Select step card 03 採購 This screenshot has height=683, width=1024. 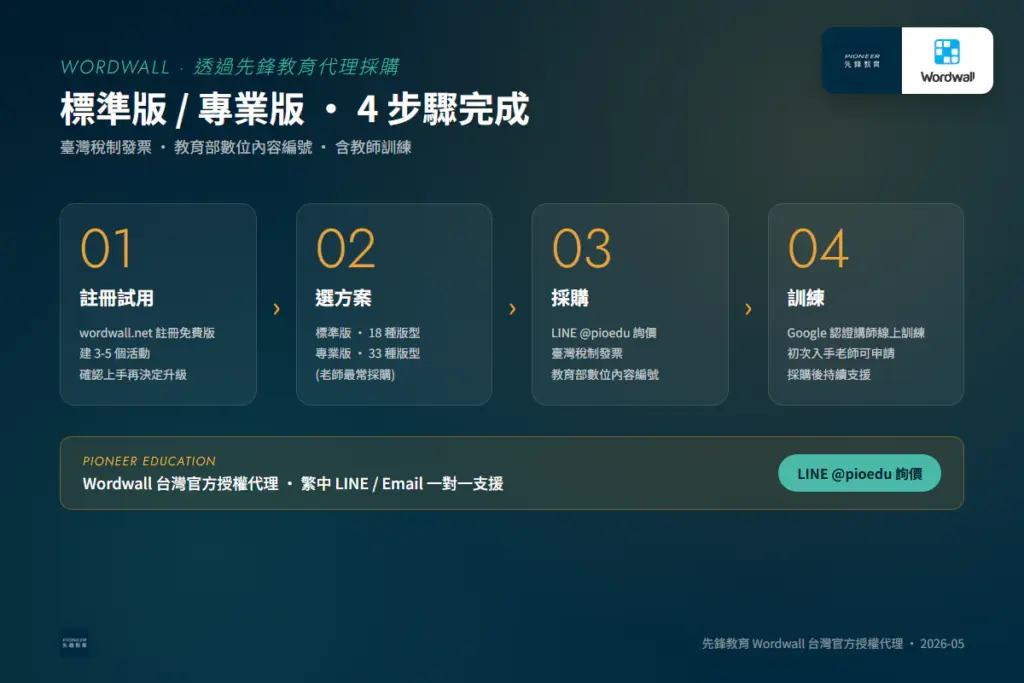click(630, 304)
